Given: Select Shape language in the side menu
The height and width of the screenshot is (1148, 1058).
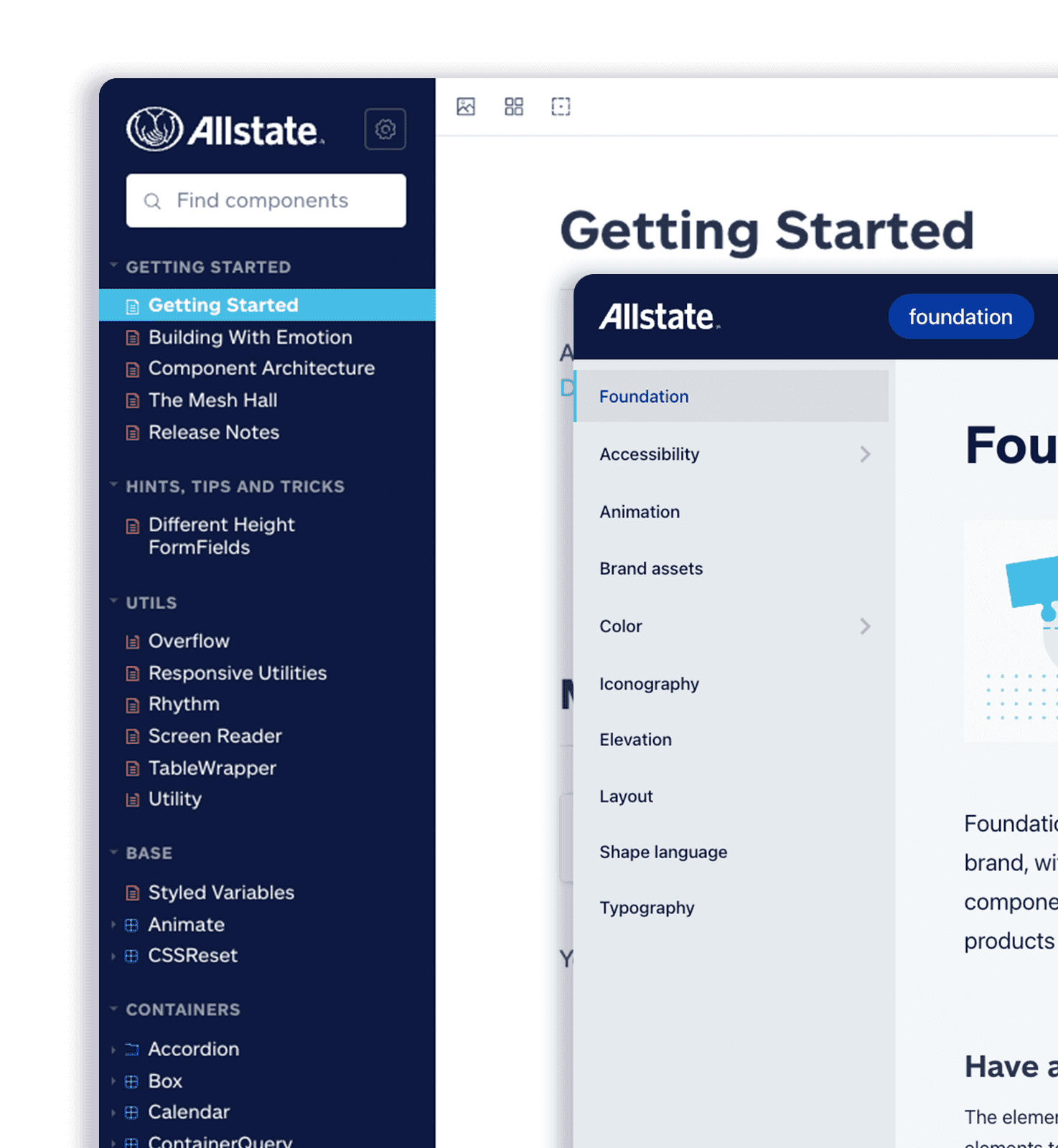Looking at the screenshot, I should tap(663, 852).
